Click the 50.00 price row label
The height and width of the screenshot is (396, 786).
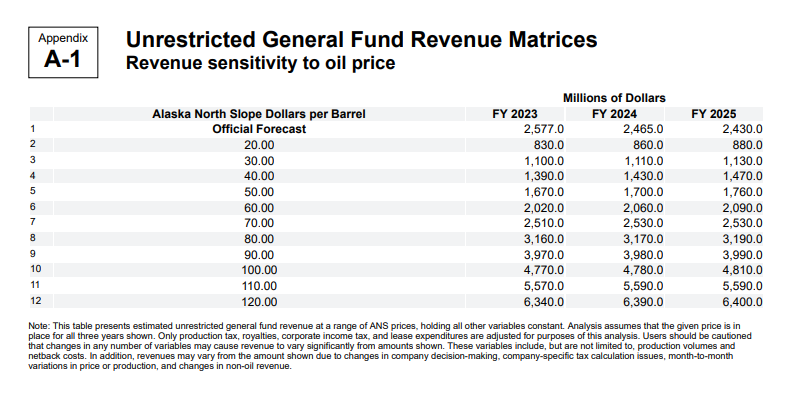point(259,192)
